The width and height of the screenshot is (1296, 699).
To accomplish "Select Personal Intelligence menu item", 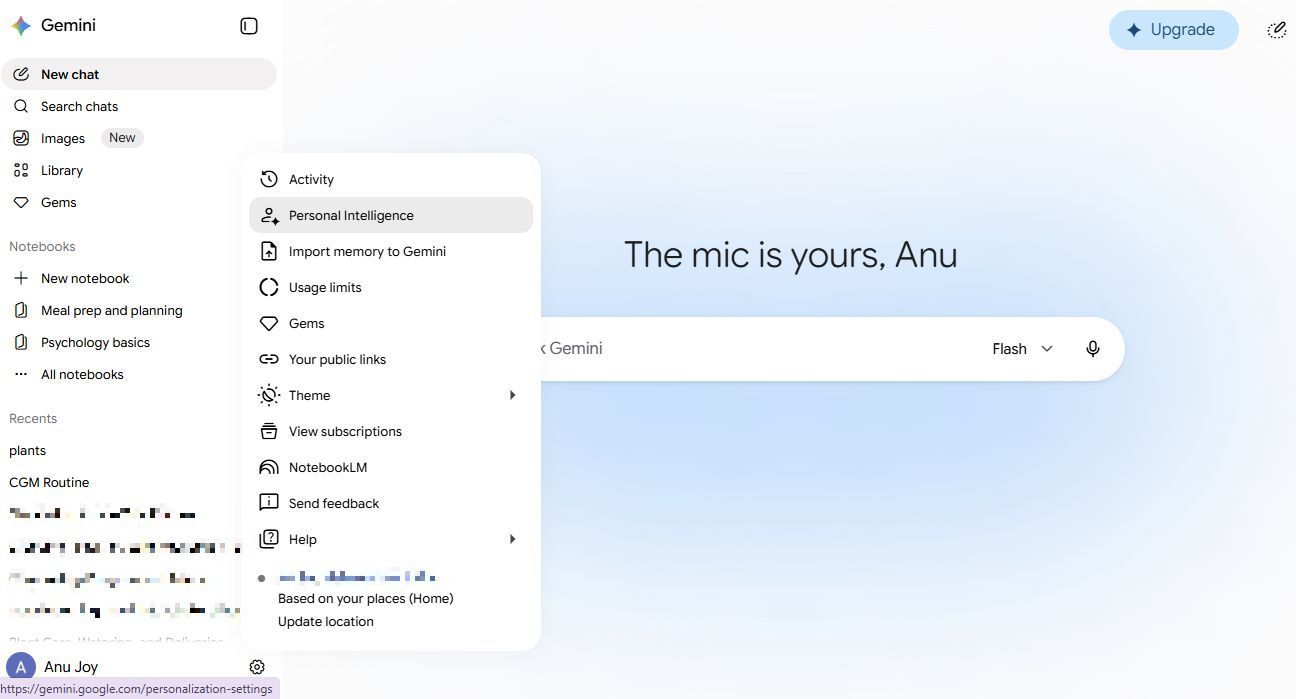I will click(391, 215).
